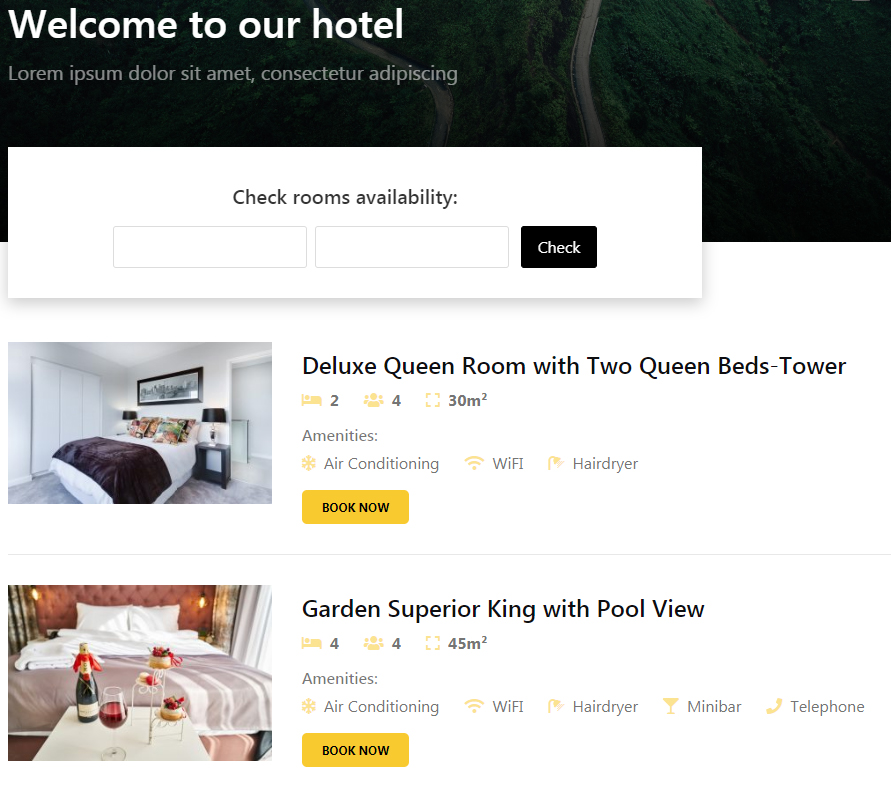891x788 pixels.
Task: Click the Deluxe Queen bedroom photo thumbnail
Action: (140, 423)
